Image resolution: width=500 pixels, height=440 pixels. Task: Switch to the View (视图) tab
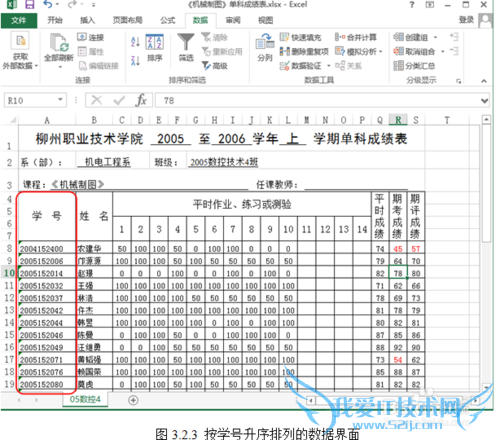266,21
